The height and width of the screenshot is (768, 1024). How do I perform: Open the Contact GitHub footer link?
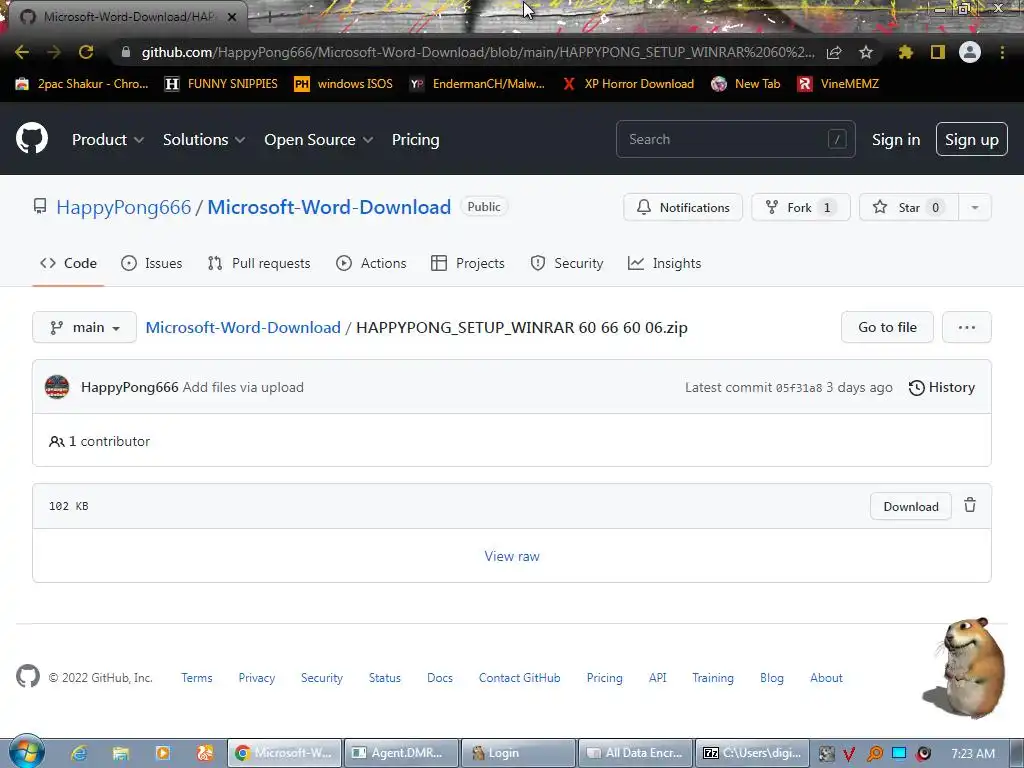coord(519,678)
